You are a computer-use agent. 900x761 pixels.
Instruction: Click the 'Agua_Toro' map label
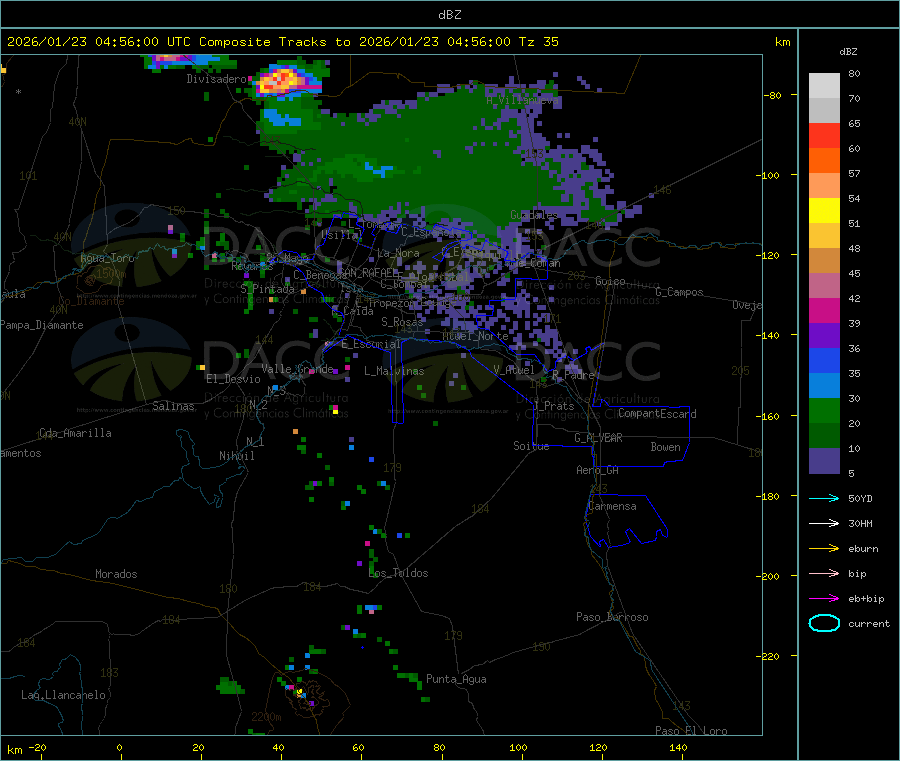pyautogui.click(x=107, y=258)
